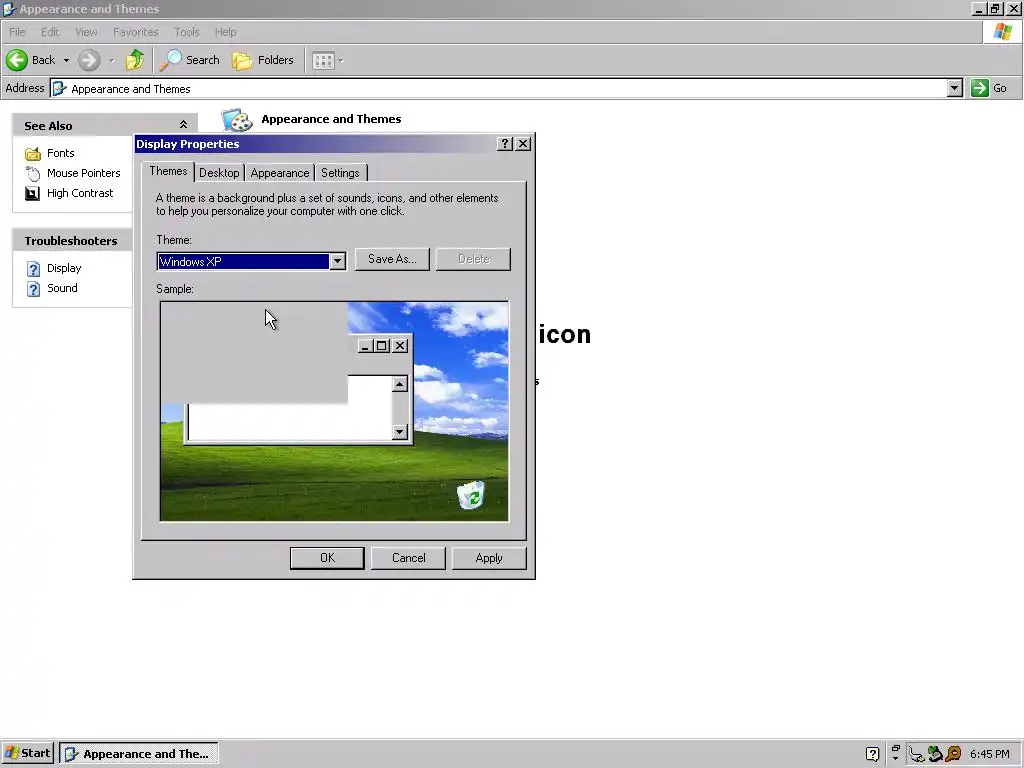The height and width of the screenshot is (768, 1024).
Task: Click the title bar Appearance and Themes icon
Action: (9, 9)
